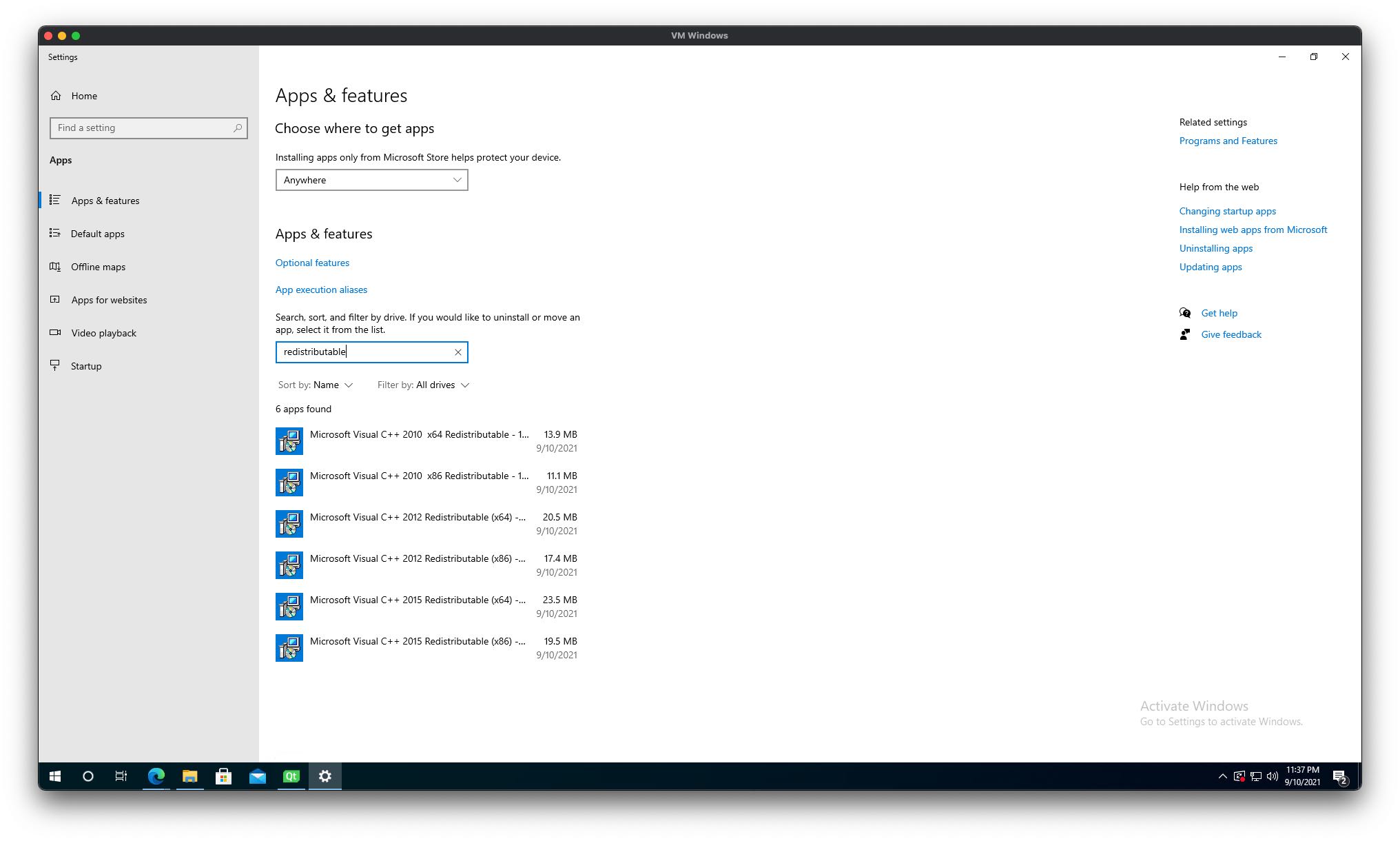Click the 23.5 MB size entry

[x=559, y=600]
